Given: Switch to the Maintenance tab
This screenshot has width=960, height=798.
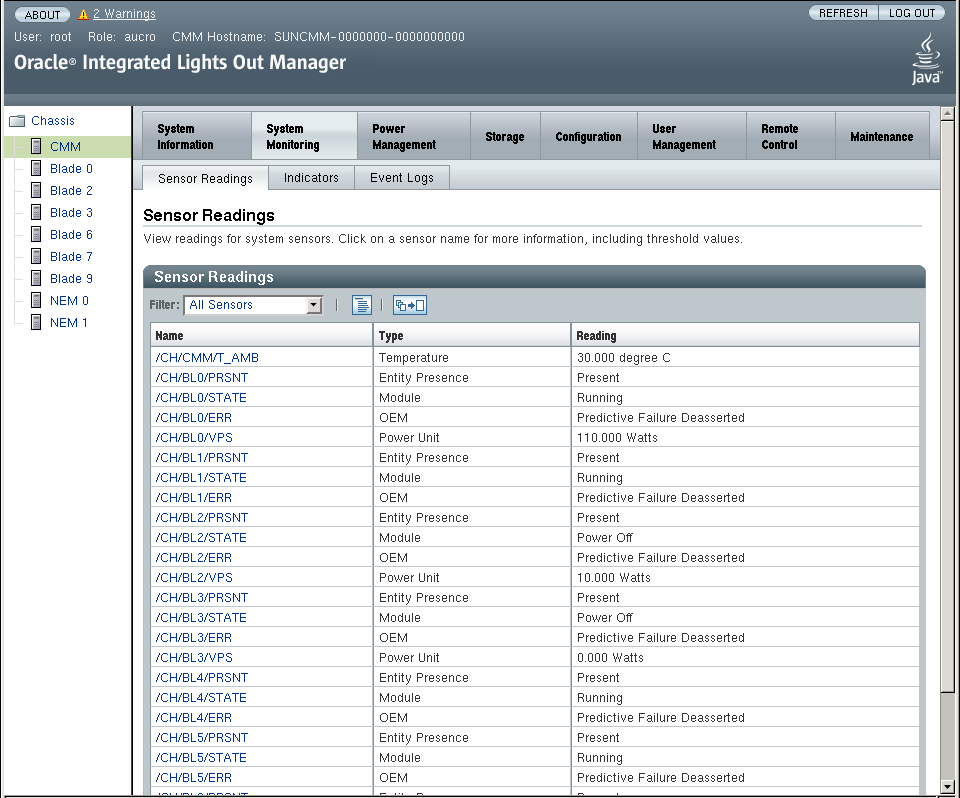Looking at the screenshot, I should [x=882, y=137].
